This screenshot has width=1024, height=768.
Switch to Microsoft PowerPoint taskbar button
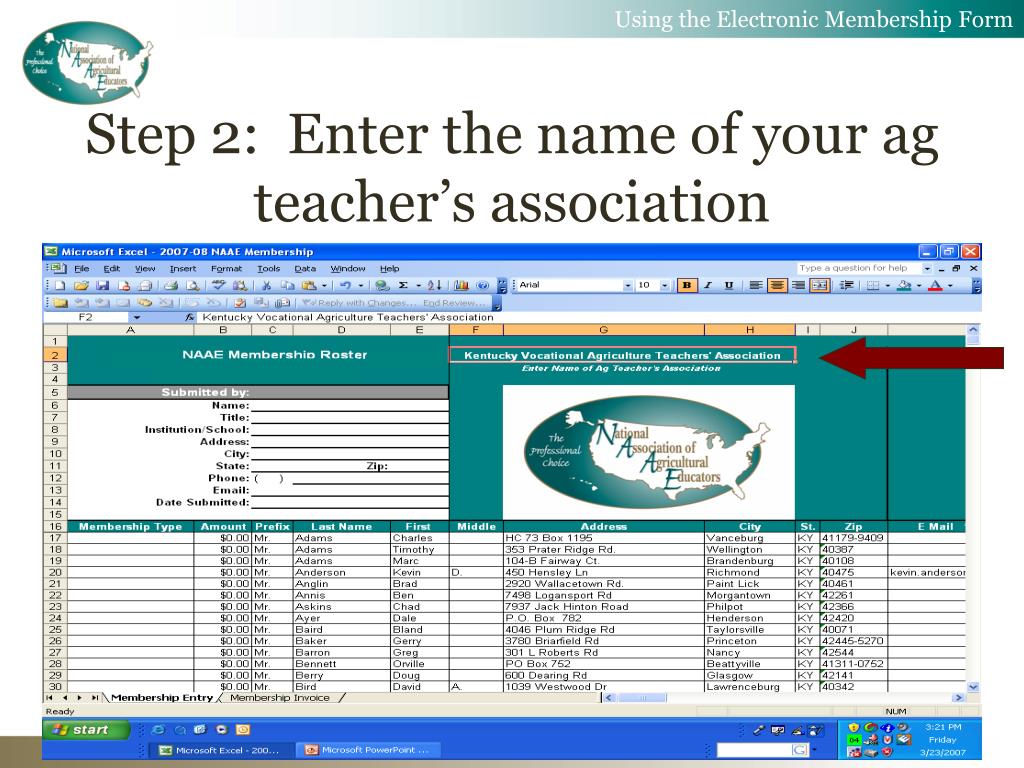click(369, 750)
